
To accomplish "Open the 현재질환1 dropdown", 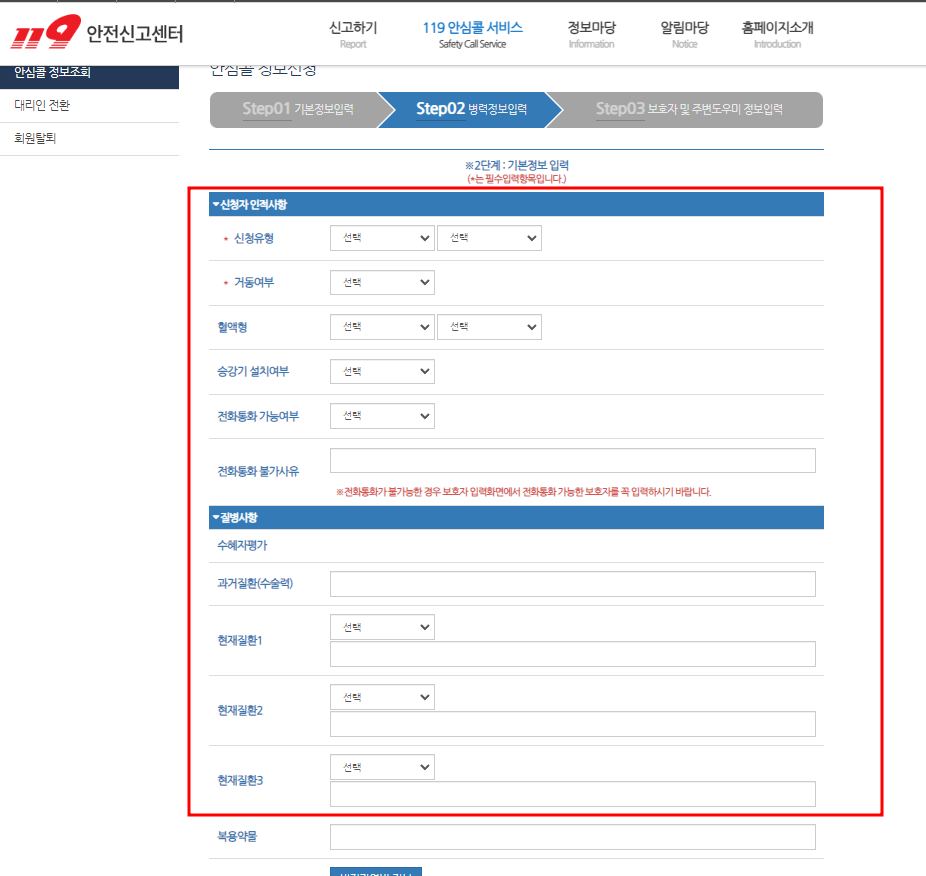I will tap(382, 627).
